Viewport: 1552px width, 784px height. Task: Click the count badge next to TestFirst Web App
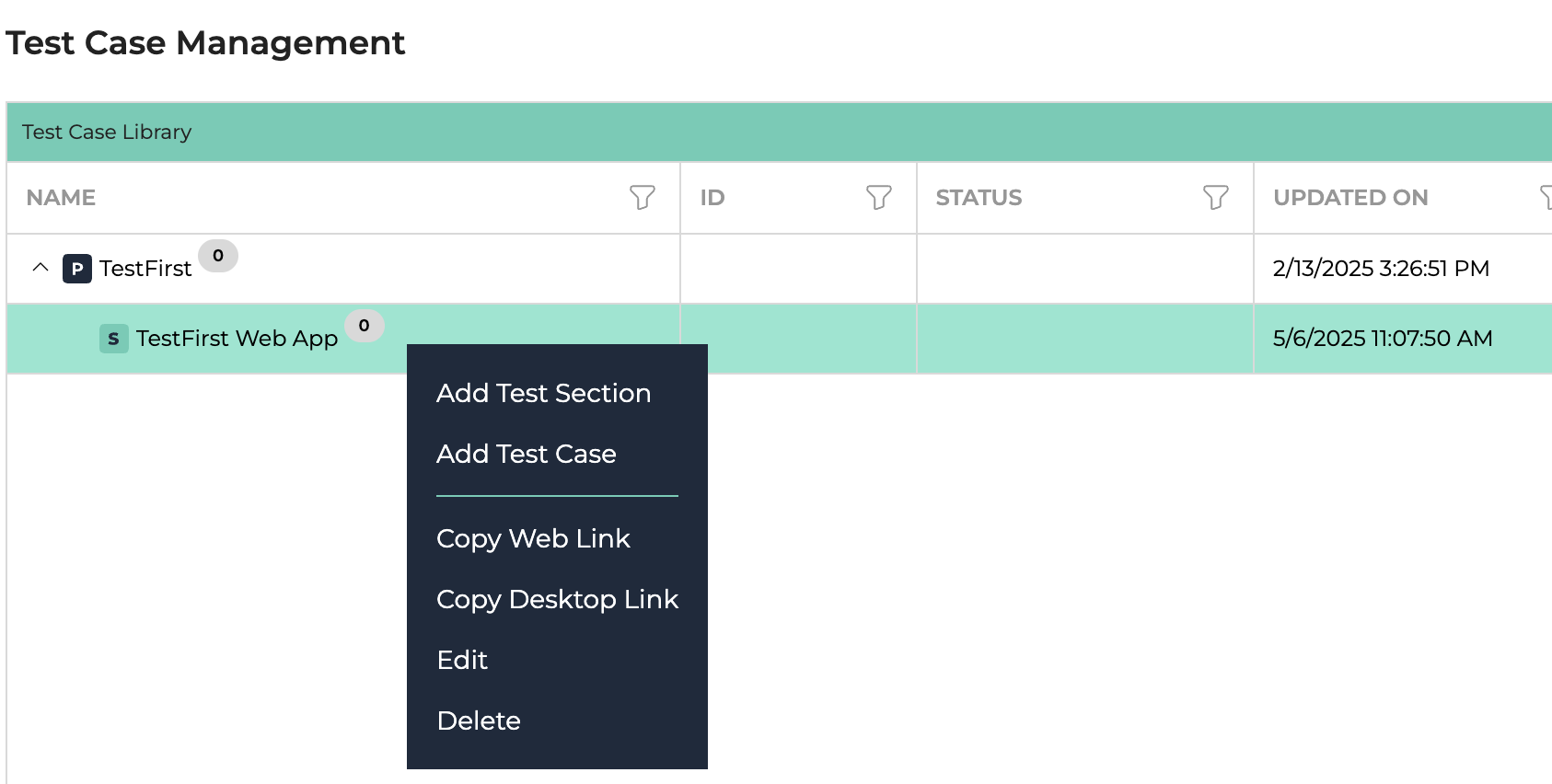tap(365, 326)
